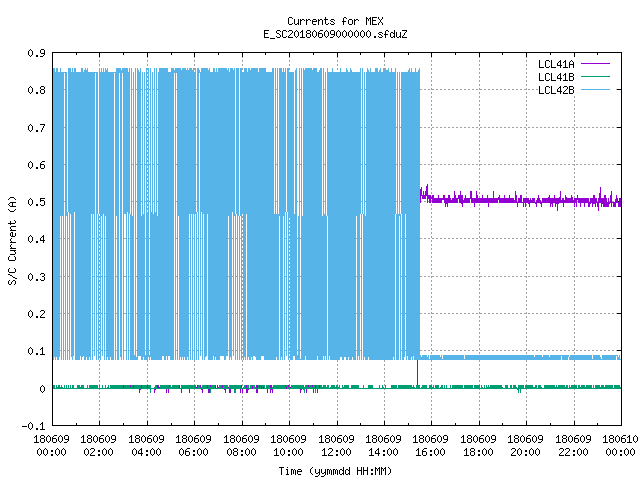Click the 'S/C Current (A)' y-axis label
The image size is (640, 480).
12,240
